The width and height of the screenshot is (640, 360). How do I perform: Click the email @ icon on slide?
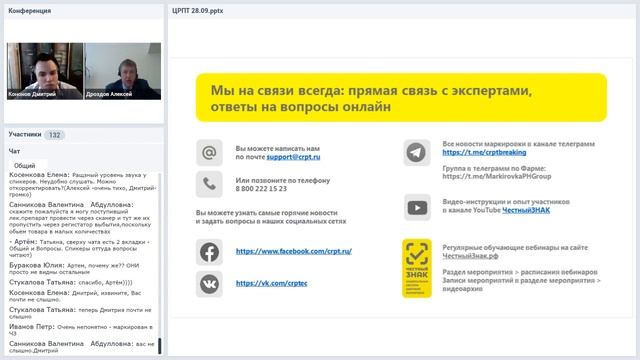coord(209,153)
